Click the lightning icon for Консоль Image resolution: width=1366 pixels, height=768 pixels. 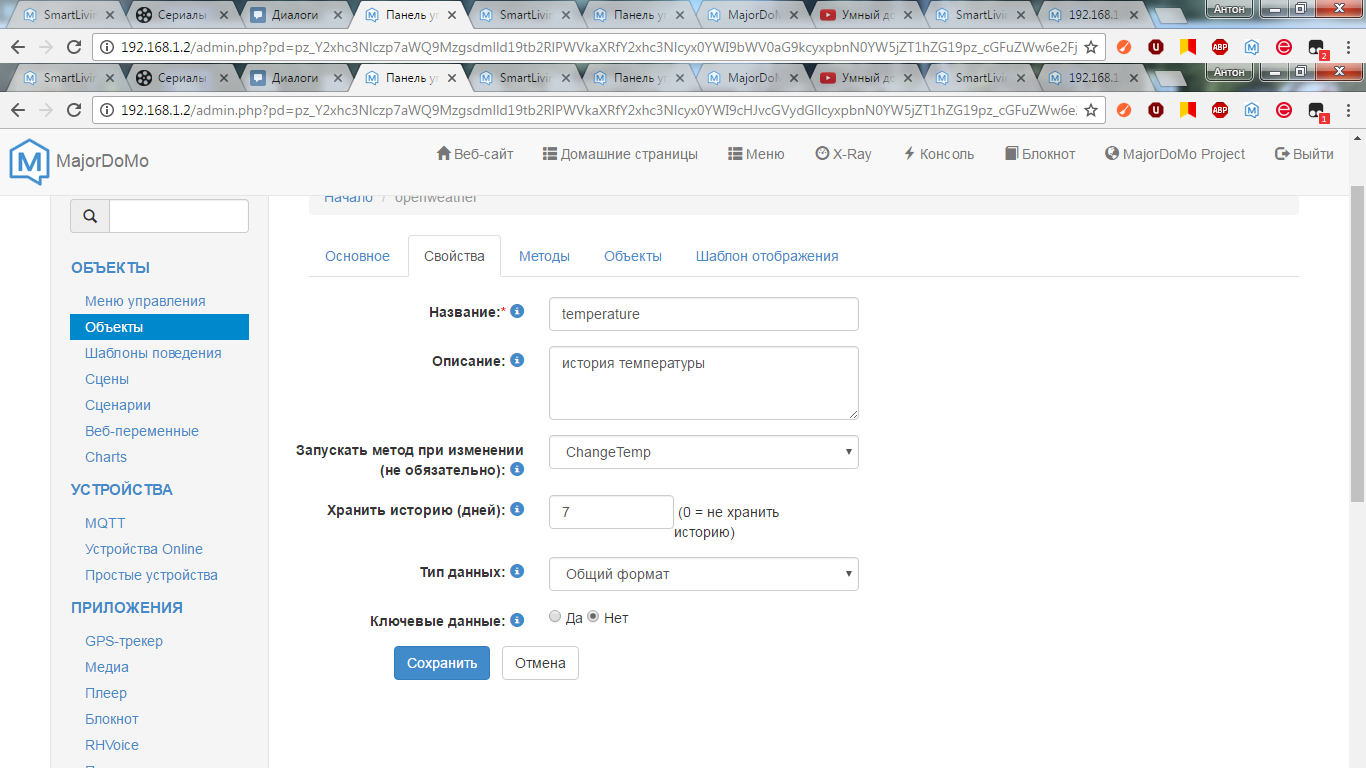(909, 154)
